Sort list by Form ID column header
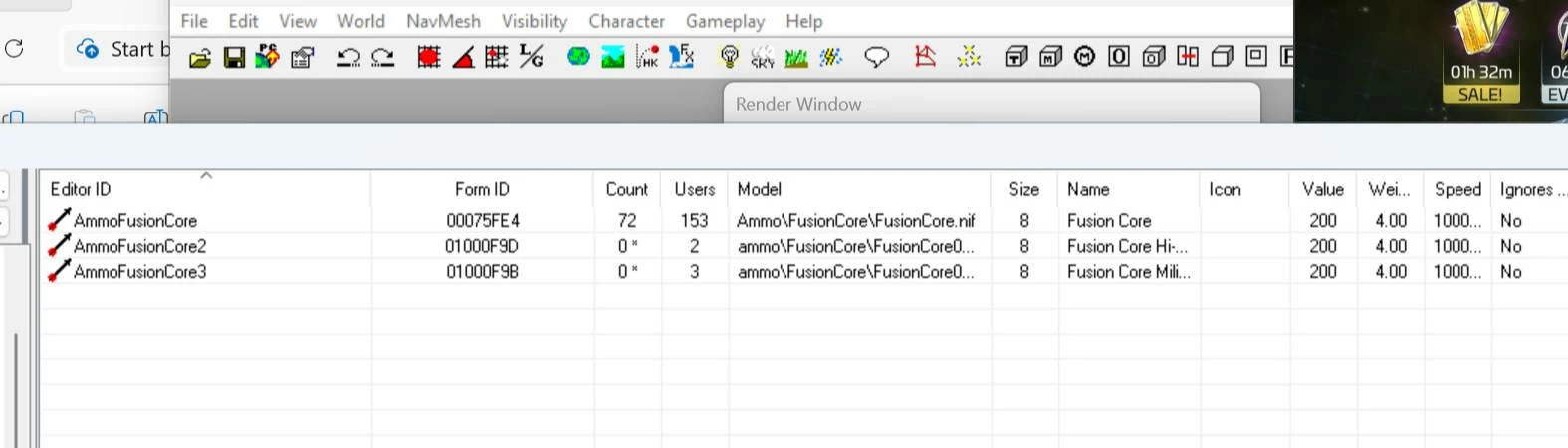The image size is (1568, 448). pyautogui.click(x=482, y=189)
